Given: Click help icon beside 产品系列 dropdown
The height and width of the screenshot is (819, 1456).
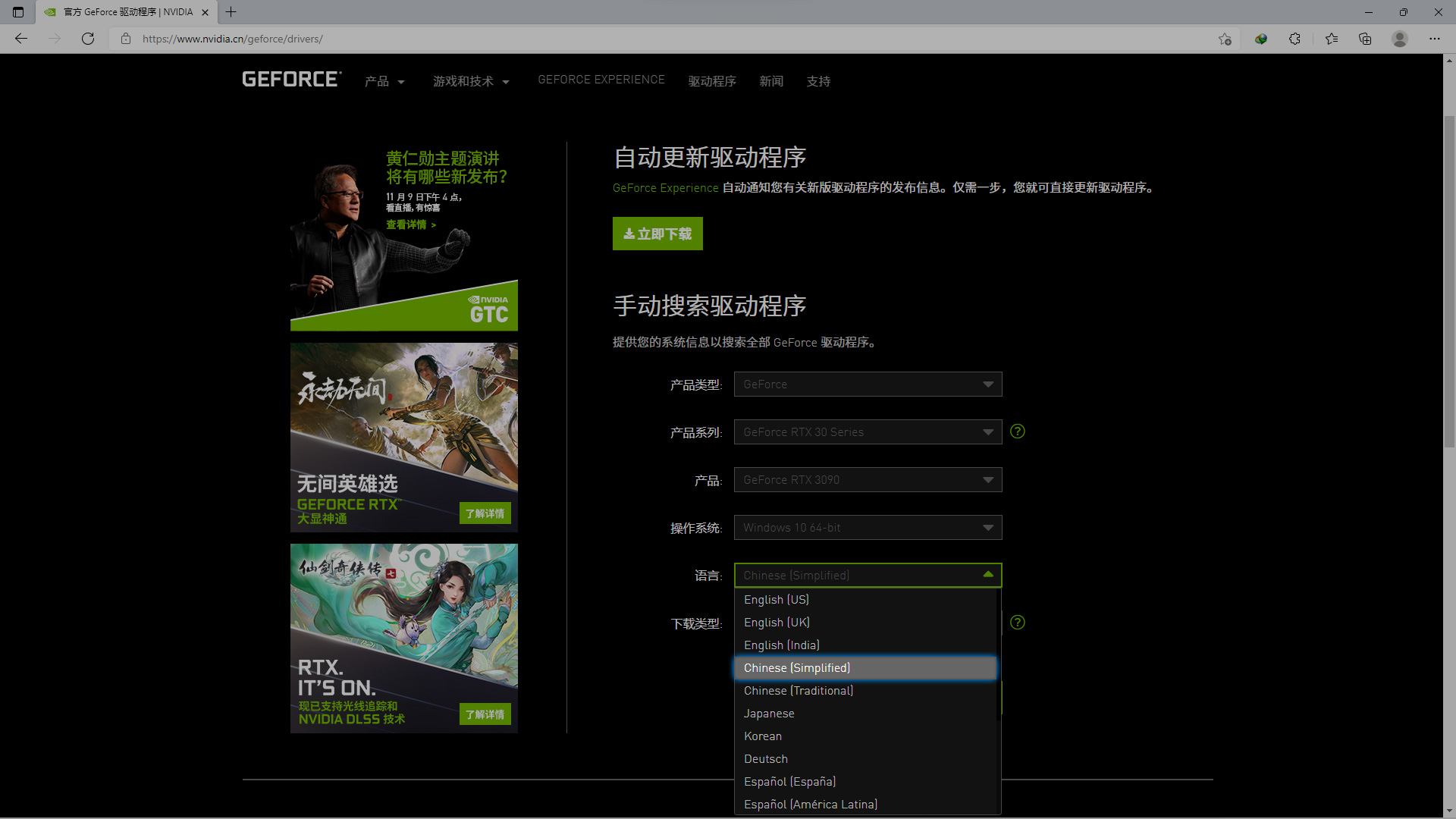Looking at the screenshot, I should click(x=1018, y=431).
